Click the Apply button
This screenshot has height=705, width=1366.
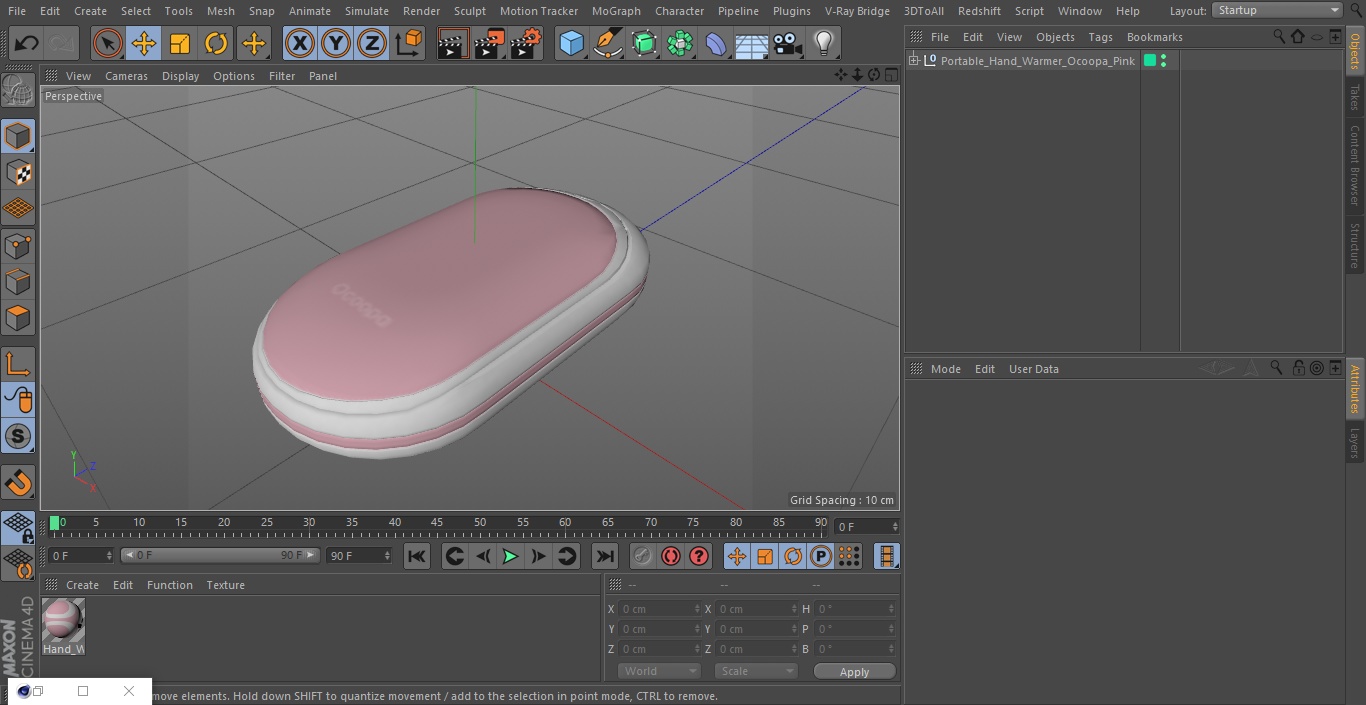[x=854, y=672]
